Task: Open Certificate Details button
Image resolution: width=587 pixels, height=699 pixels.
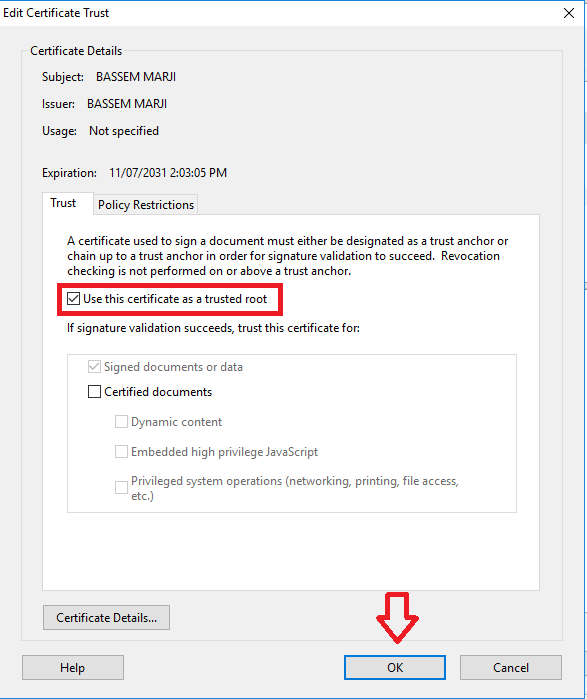Action: [x=107, y=617]
